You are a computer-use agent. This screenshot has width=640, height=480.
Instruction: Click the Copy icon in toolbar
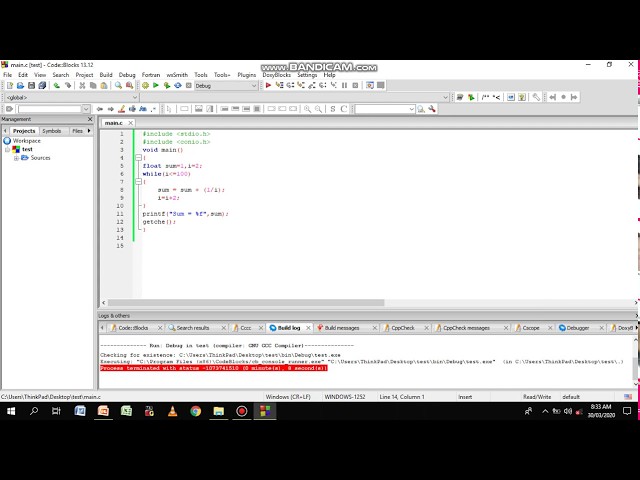[x=93, y=85]
